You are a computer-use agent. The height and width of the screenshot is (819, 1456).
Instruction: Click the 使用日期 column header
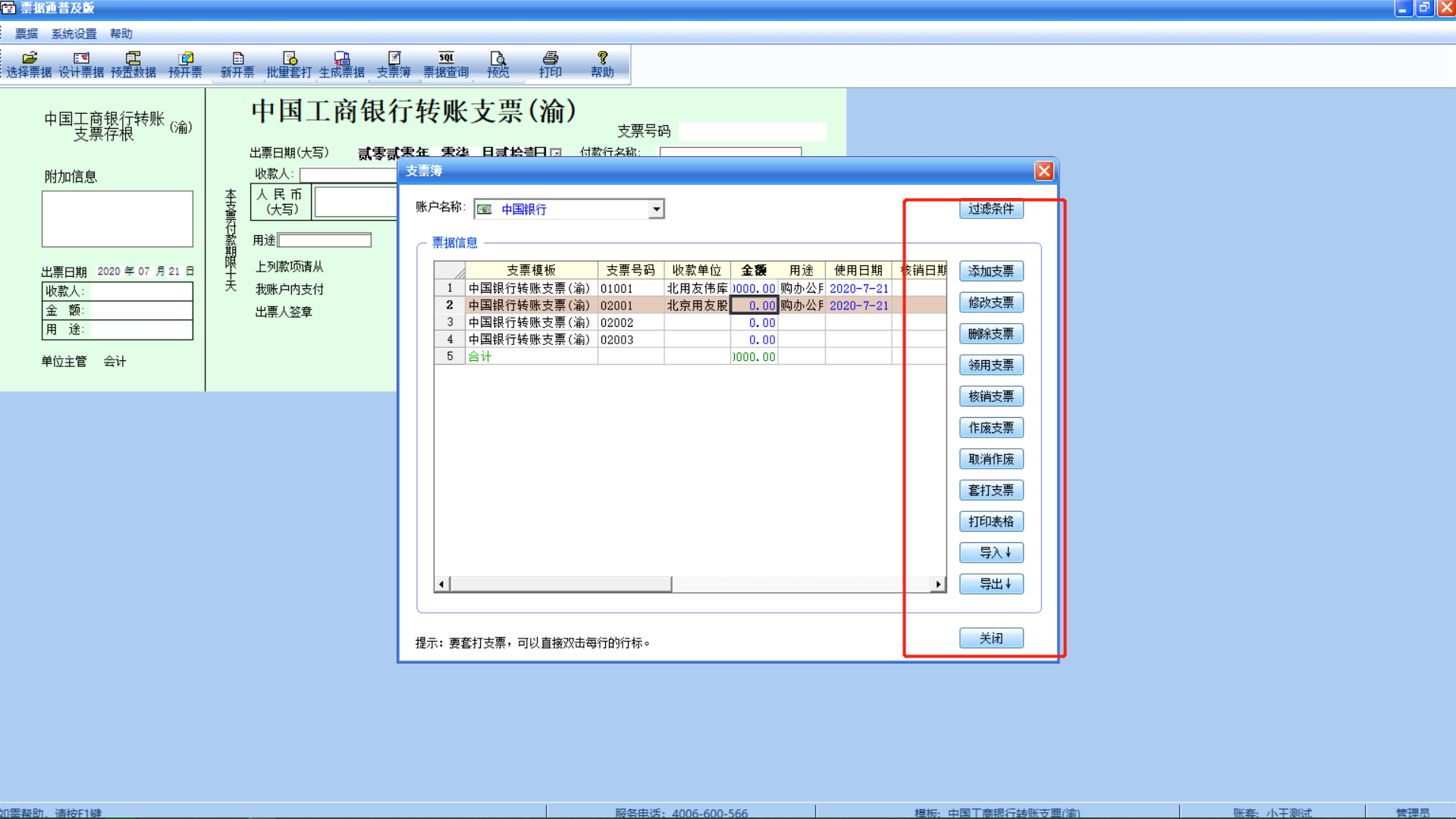858,270
